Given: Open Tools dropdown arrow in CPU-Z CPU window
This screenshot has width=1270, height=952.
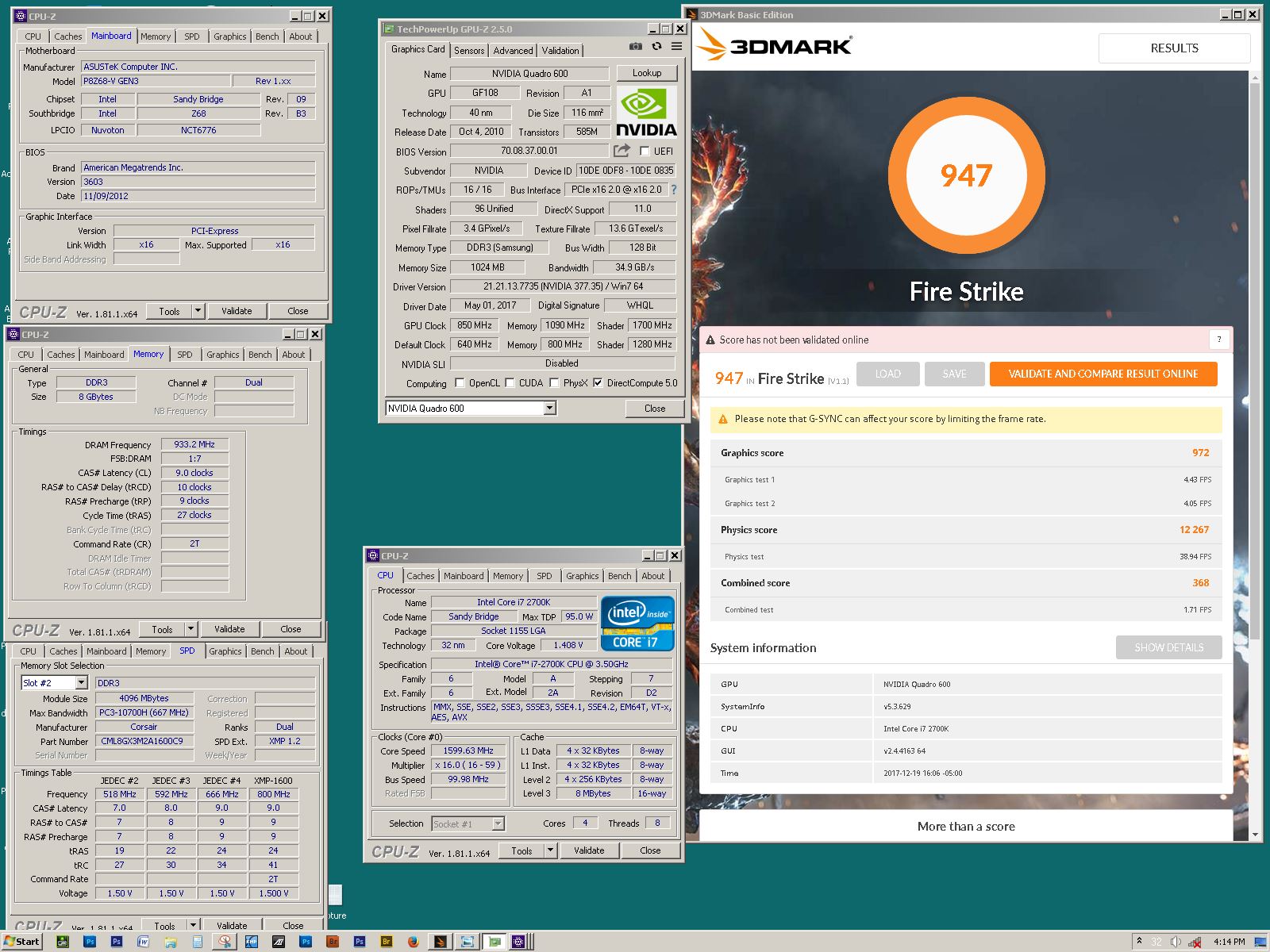Looking at the screenshot, I should tap(550, 850).
